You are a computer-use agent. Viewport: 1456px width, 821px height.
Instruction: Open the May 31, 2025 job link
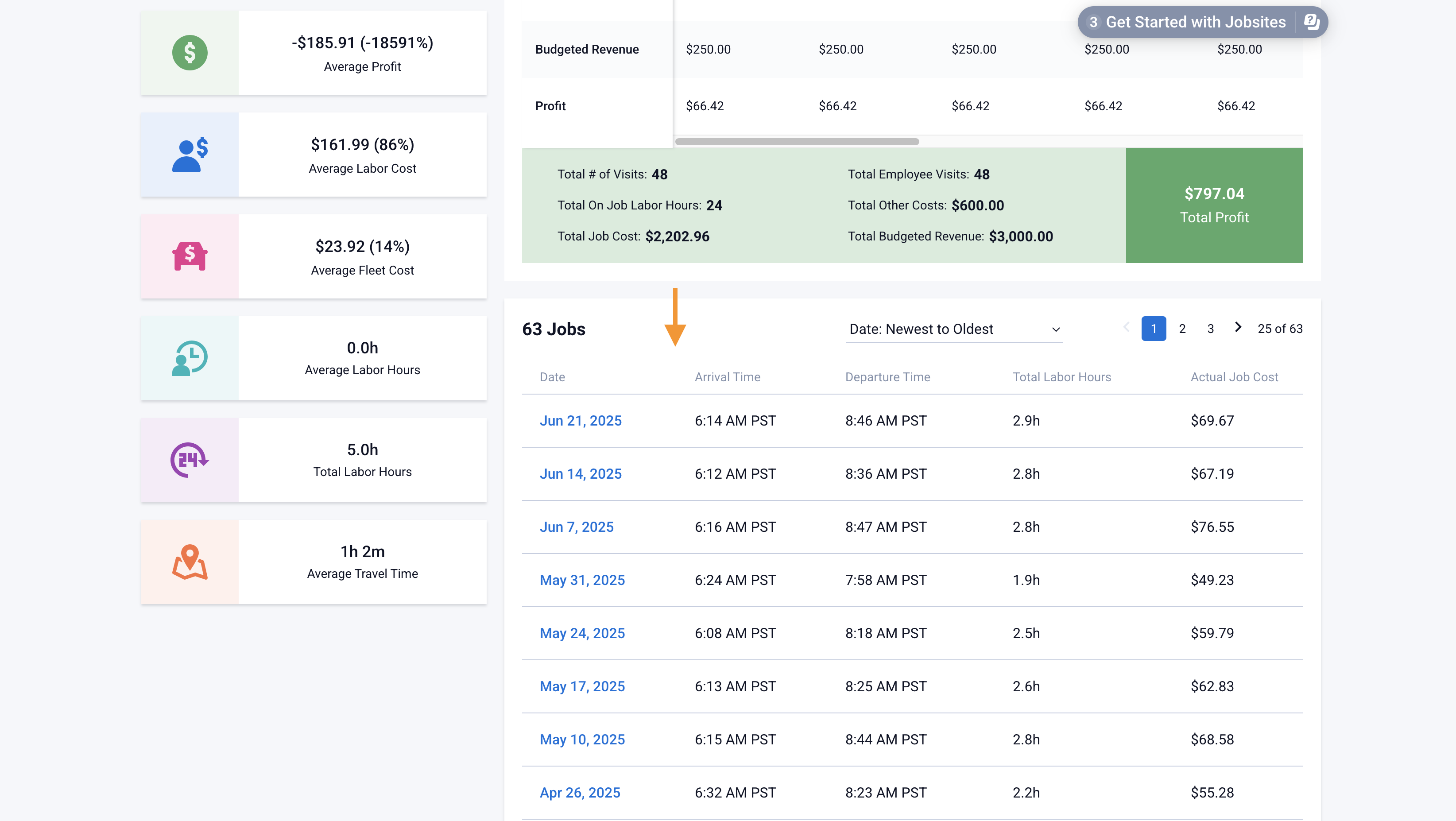pos(581,580)
